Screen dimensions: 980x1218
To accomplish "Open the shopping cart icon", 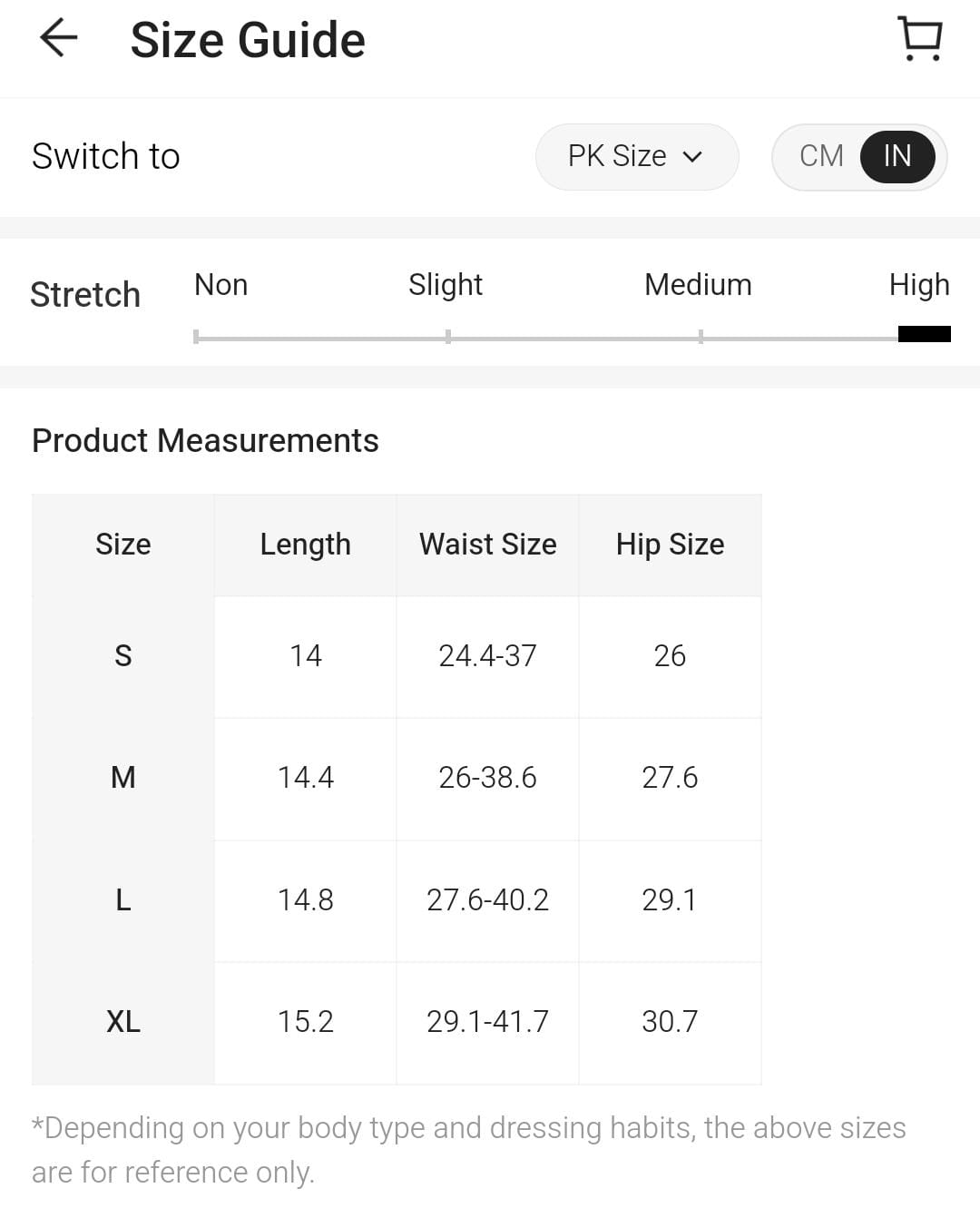I will 920,40.
